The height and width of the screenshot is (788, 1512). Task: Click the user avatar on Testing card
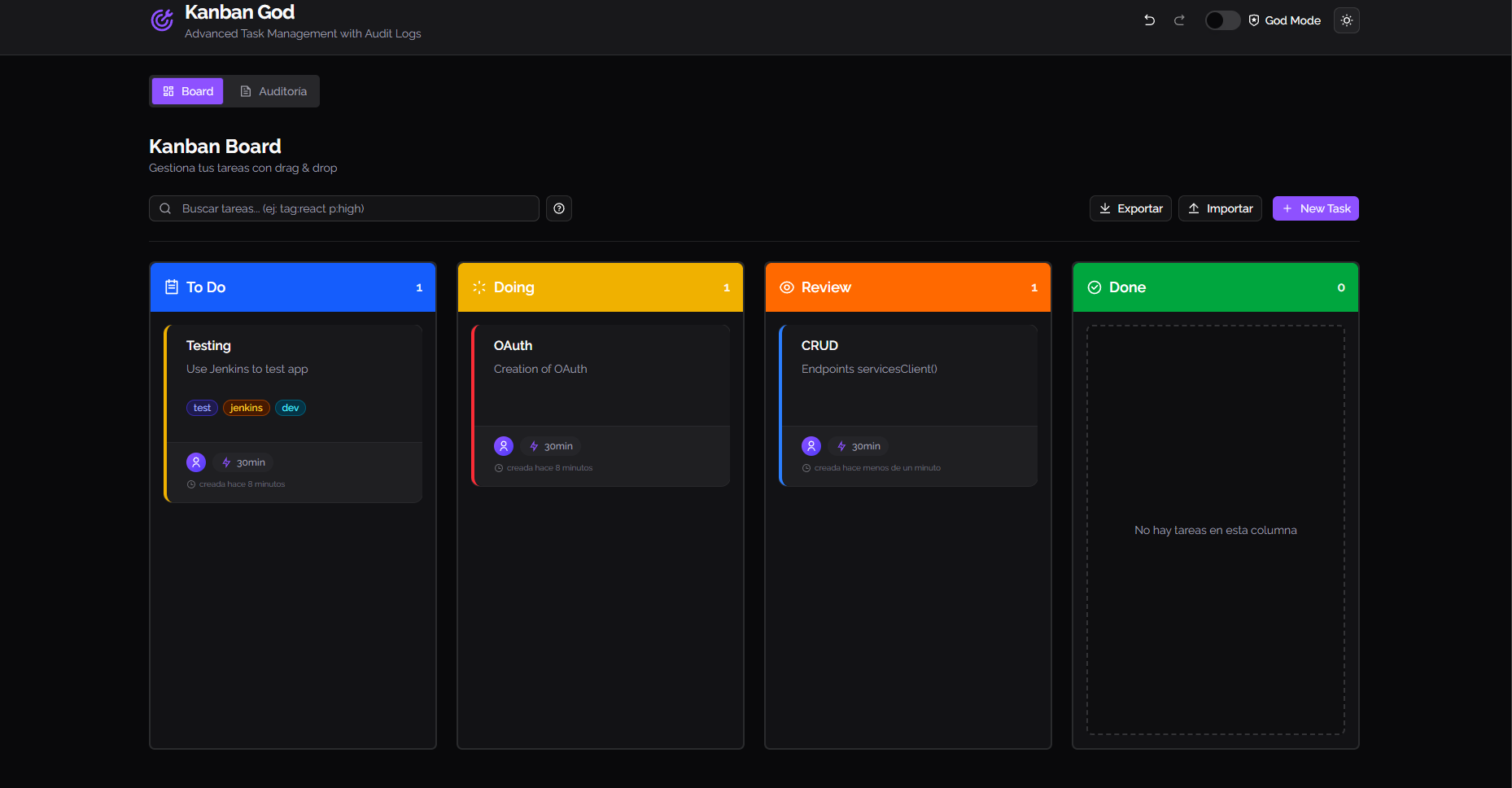(x=196, y=462)
